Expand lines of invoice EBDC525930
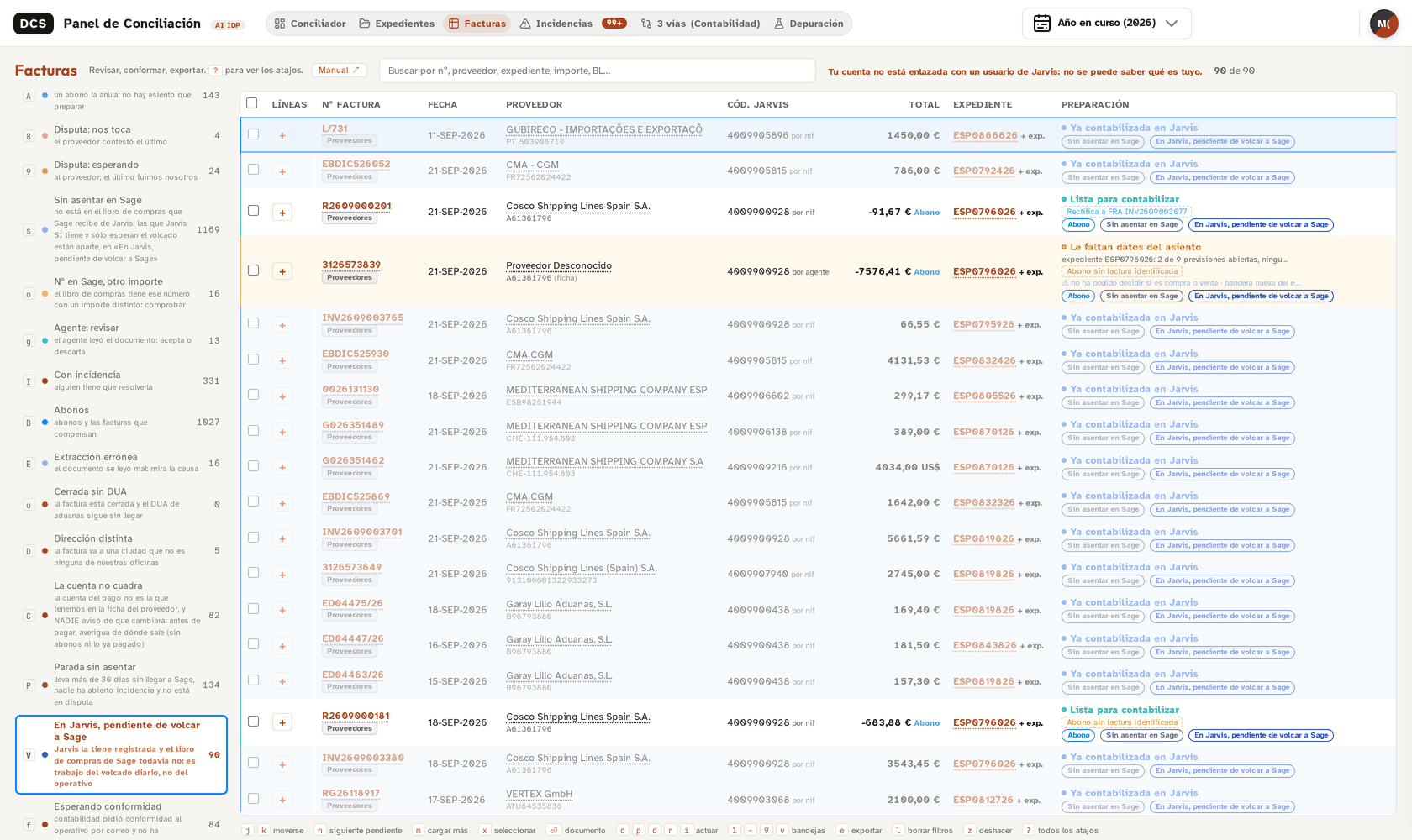The width and height of the screenshot is (1412, 840). (282, 360)
